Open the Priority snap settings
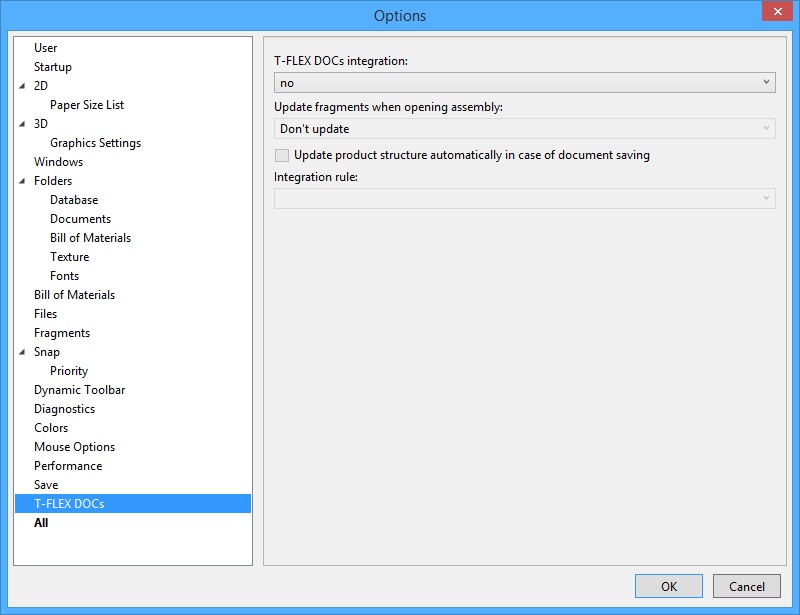 [69, 371]
